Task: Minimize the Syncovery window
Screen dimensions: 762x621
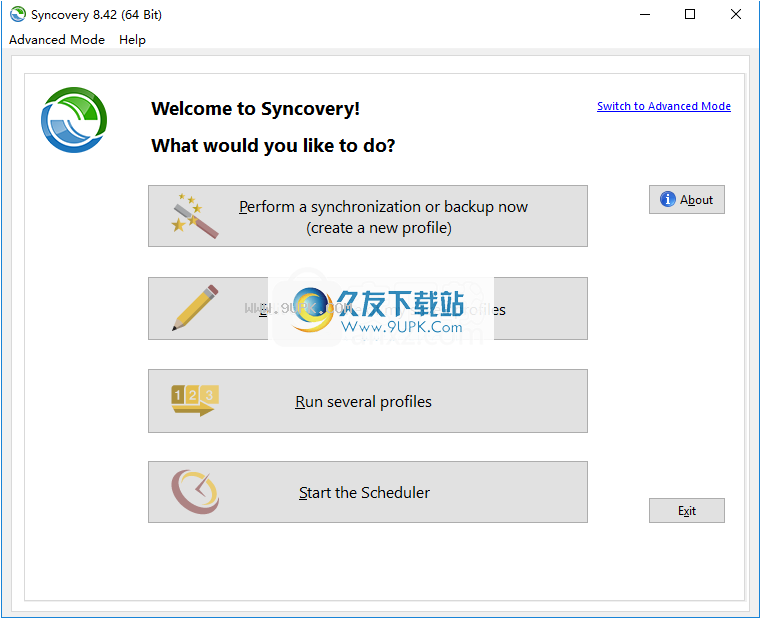Action: pos(645,14)
